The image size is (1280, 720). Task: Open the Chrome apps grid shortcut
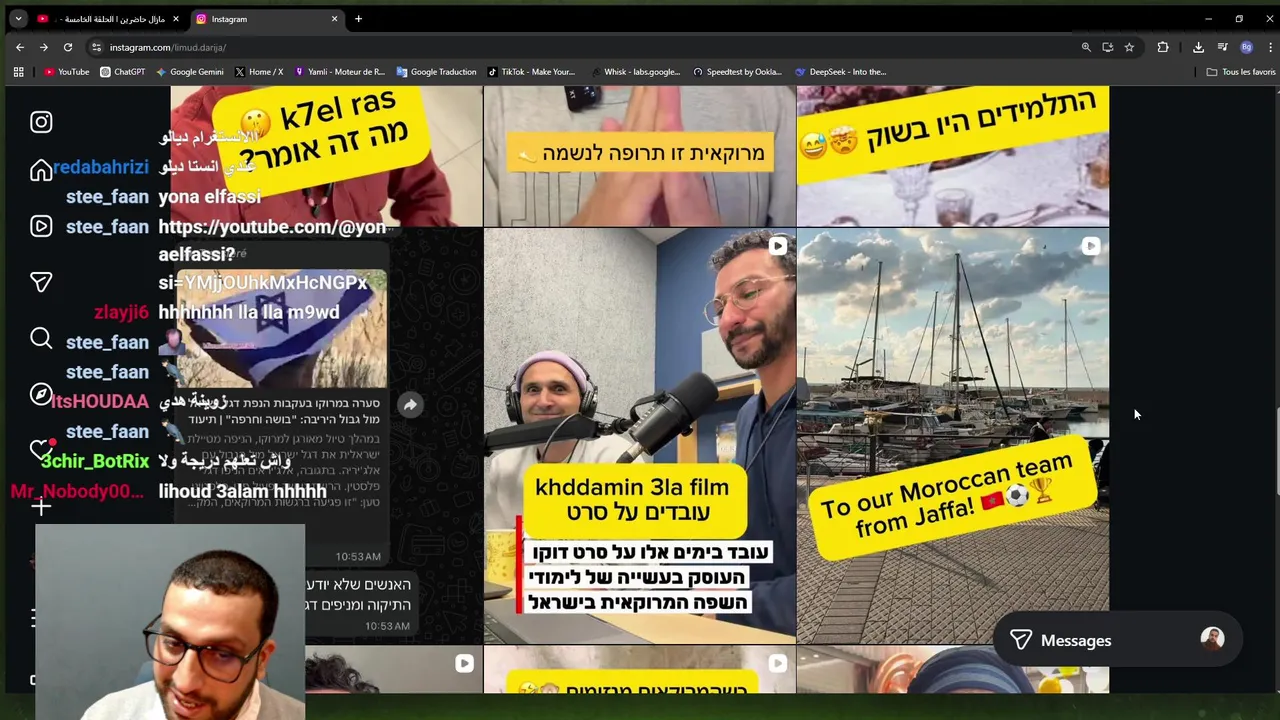coord(18,72)
